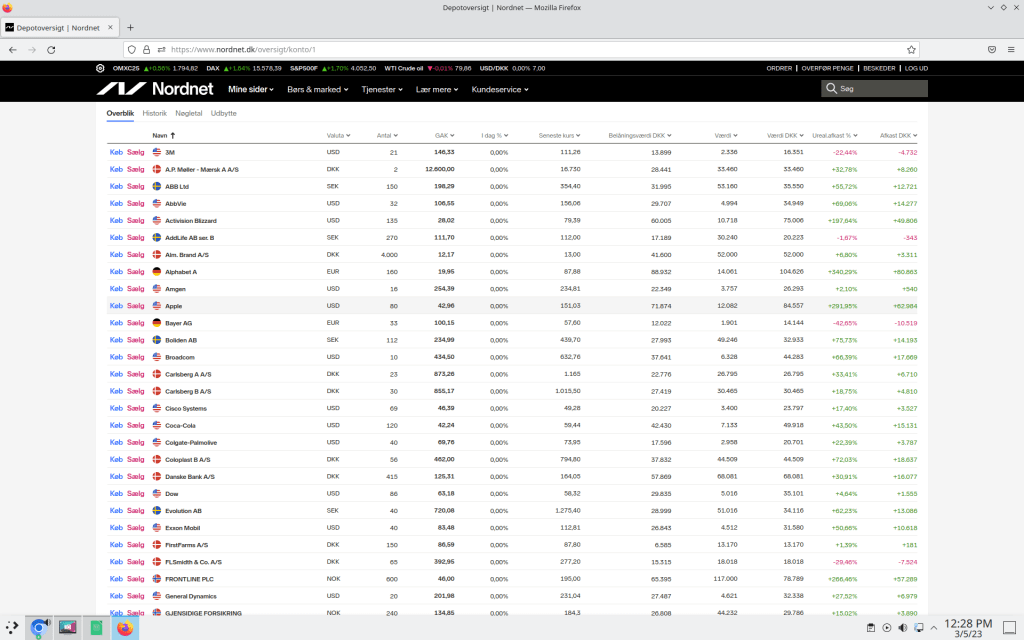Click into the Søg search field
Screen dimensions: 1024x640
(x=880, y=89)
